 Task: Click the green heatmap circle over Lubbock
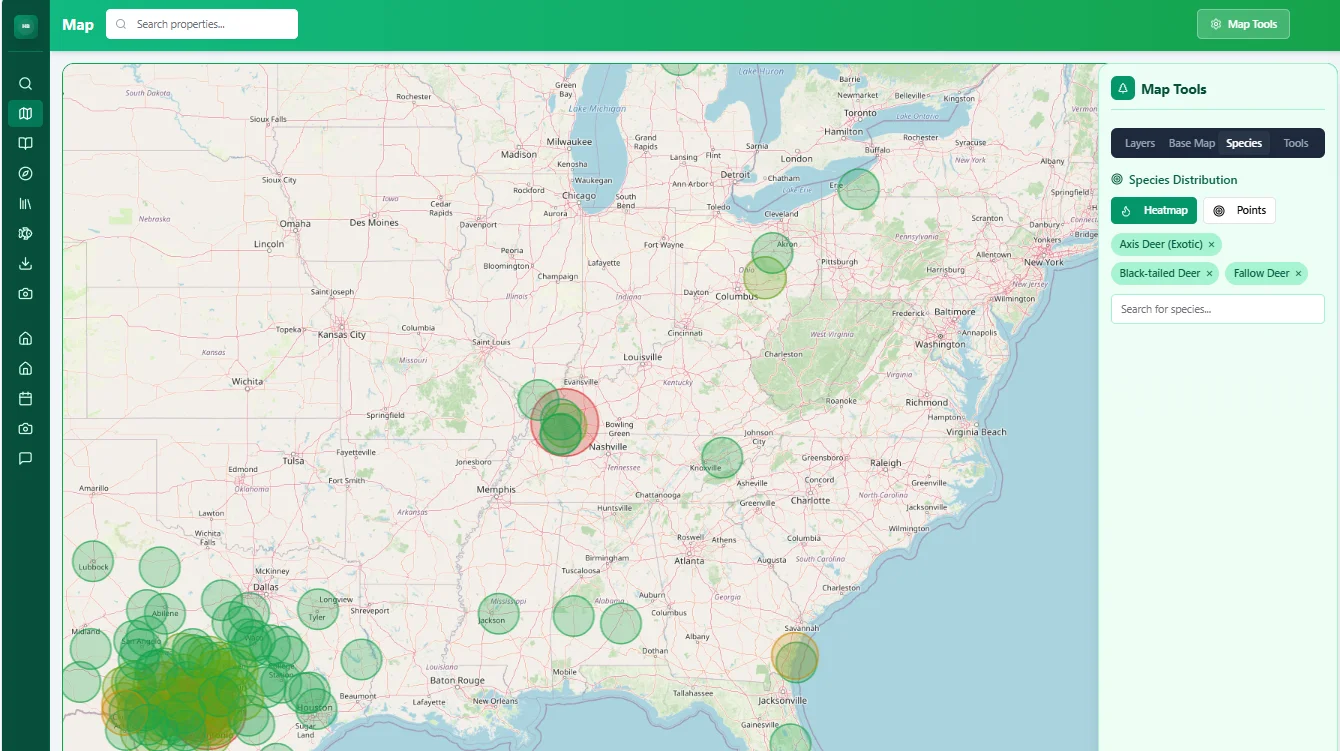coord(93,561)
